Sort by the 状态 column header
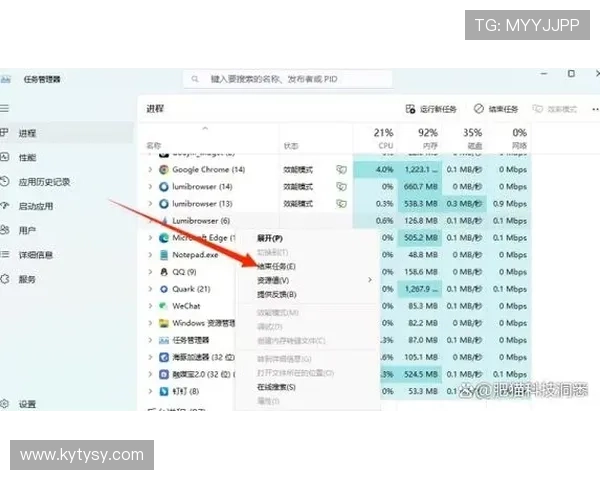The height and width of the screenshot is (480, 600). point(291,146)
